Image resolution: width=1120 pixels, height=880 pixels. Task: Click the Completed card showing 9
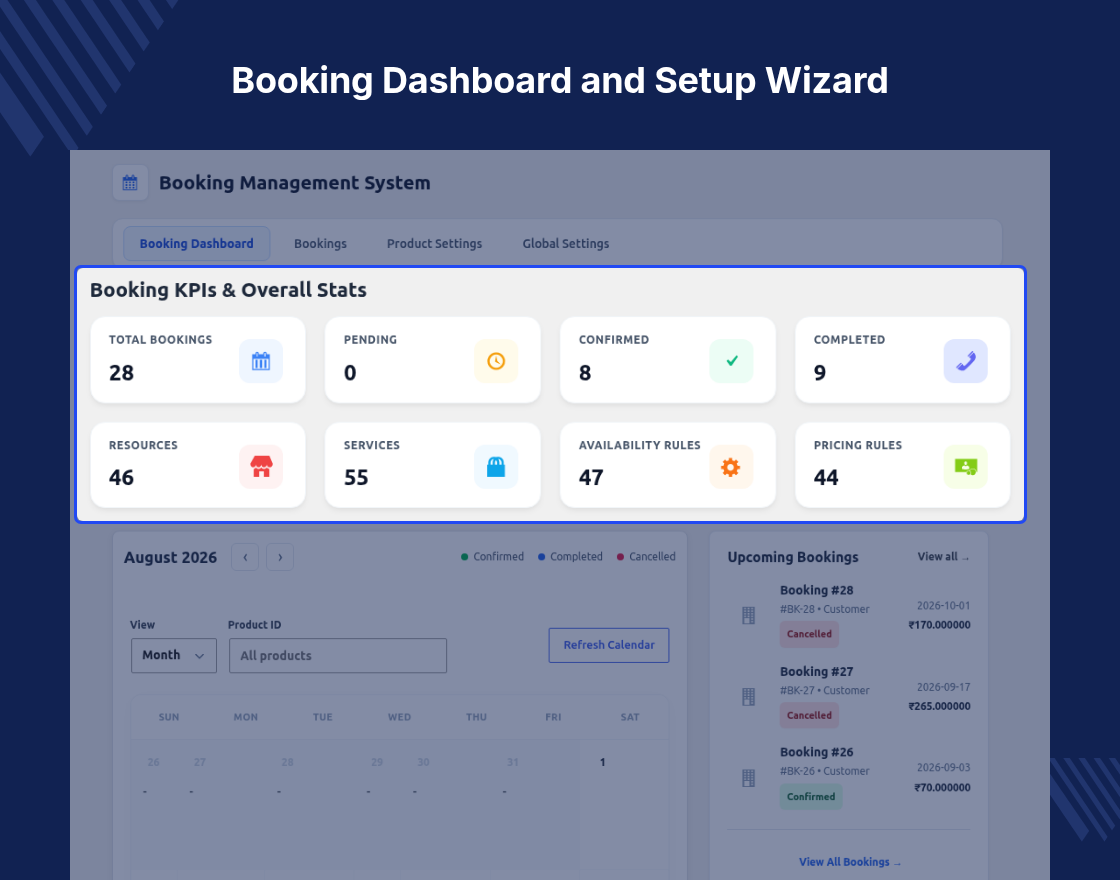pos(903,360)
